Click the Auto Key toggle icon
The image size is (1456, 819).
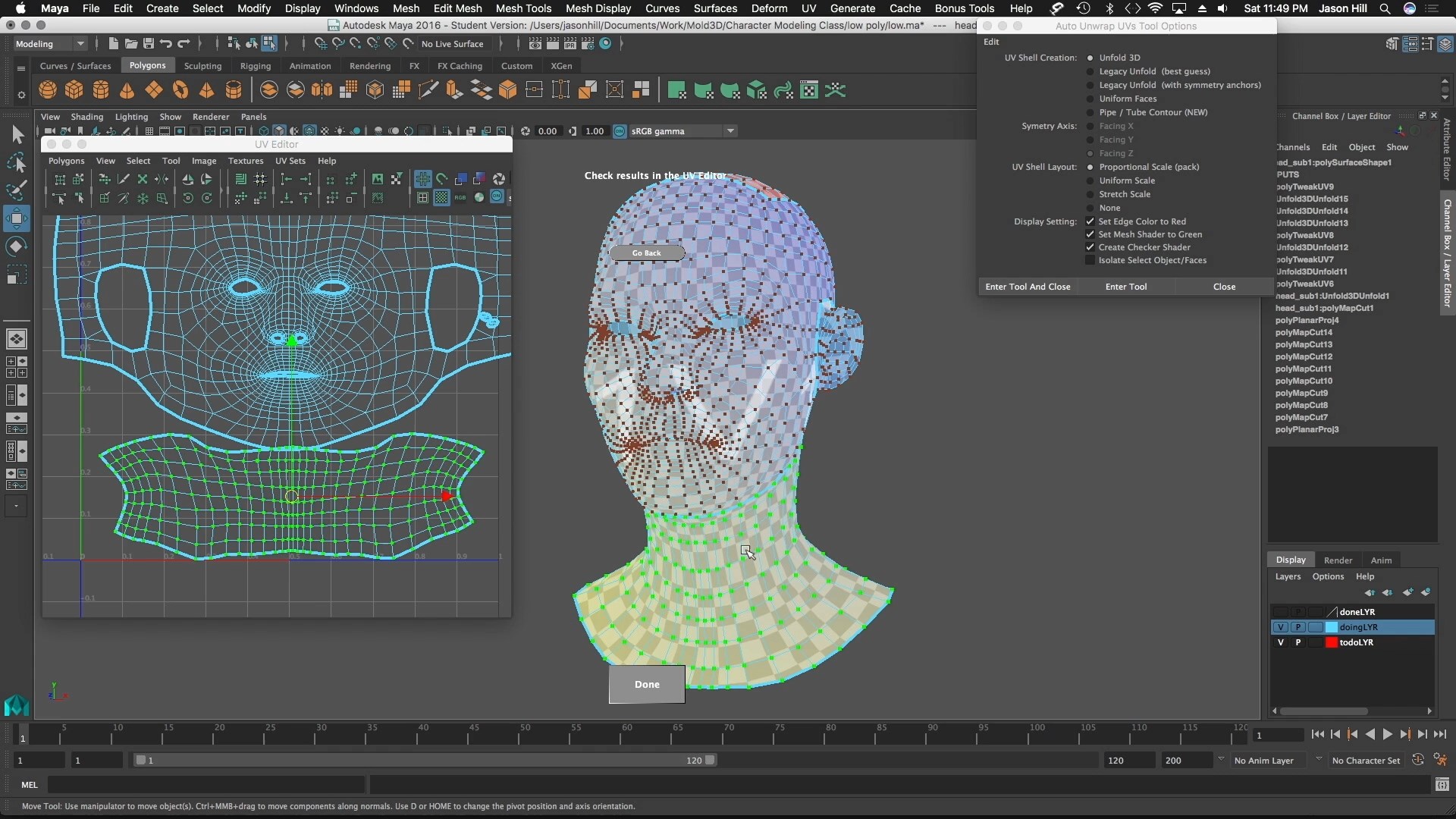1417,760
